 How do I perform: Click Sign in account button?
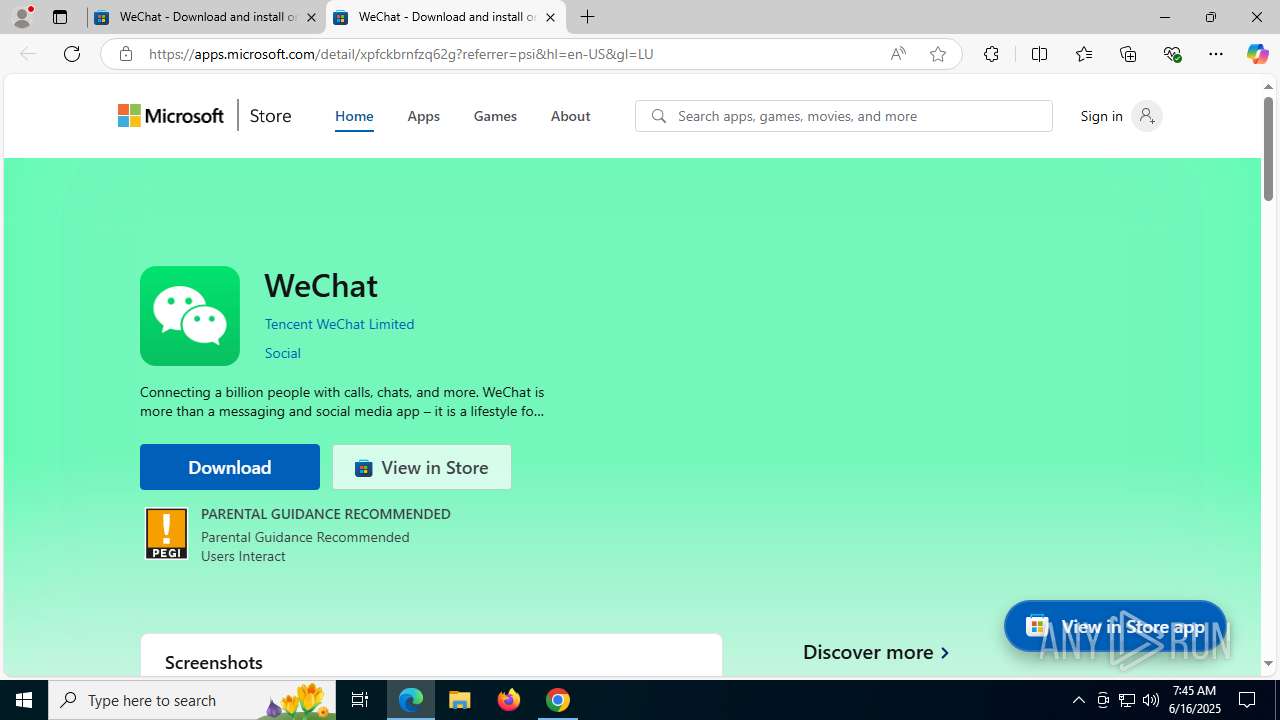(x=1120, y=116)
